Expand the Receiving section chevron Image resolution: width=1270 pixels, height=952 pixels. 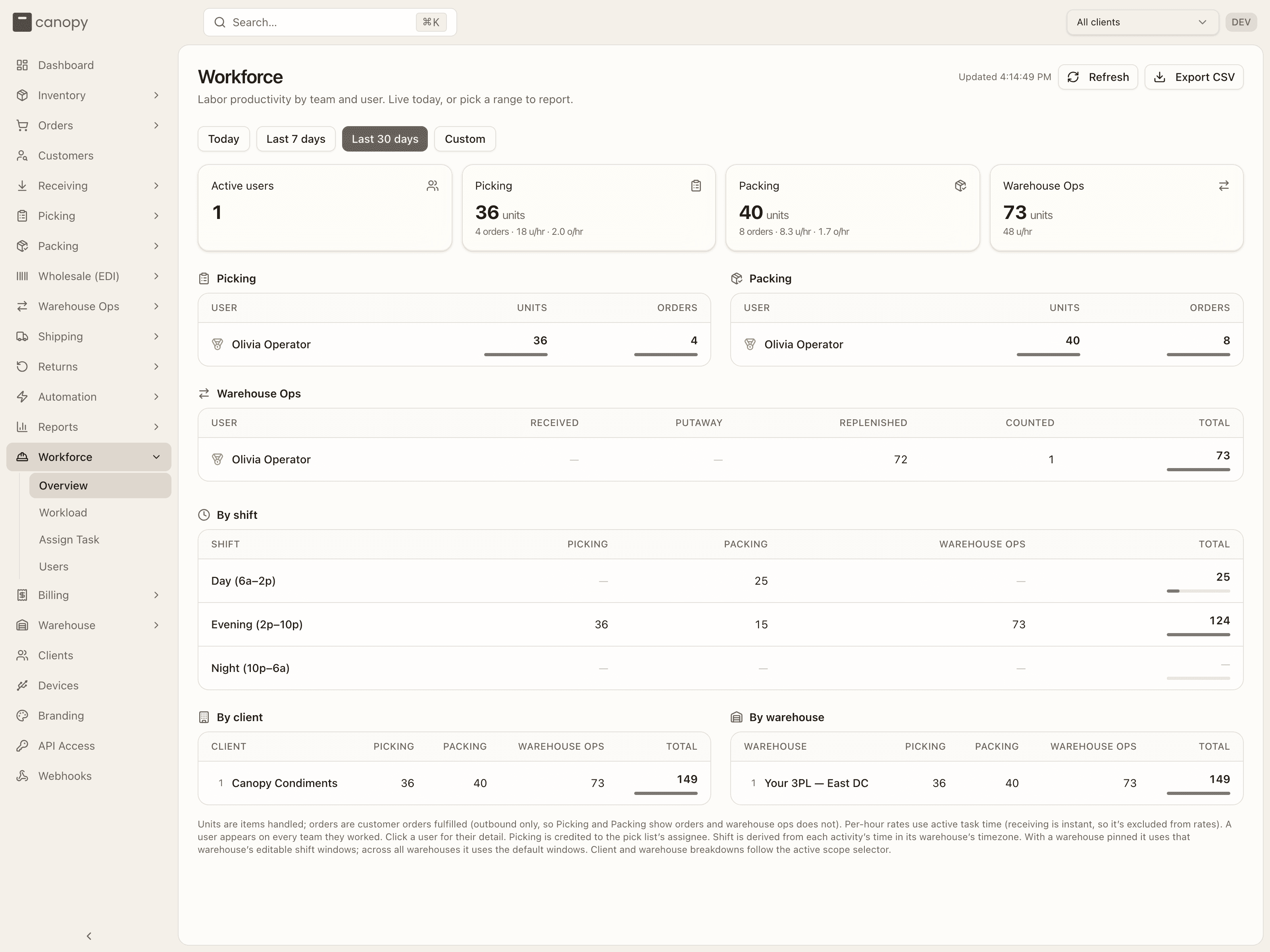click(156, 185)
